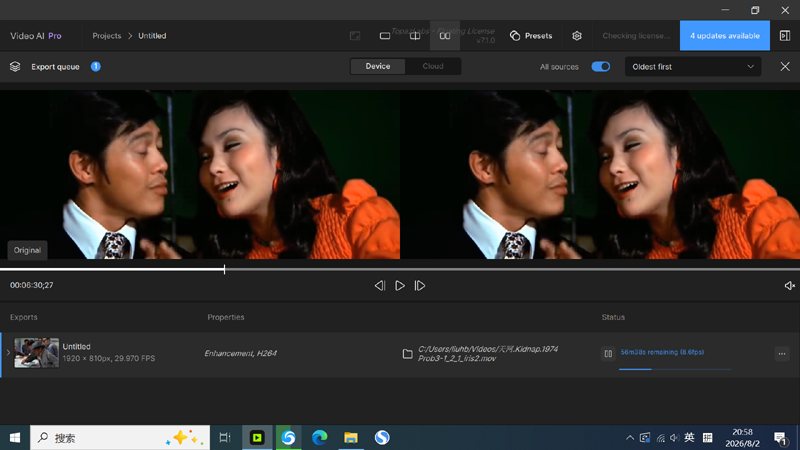
Task: Open the Windows Start menu
Action: click(x=15, y=438)
